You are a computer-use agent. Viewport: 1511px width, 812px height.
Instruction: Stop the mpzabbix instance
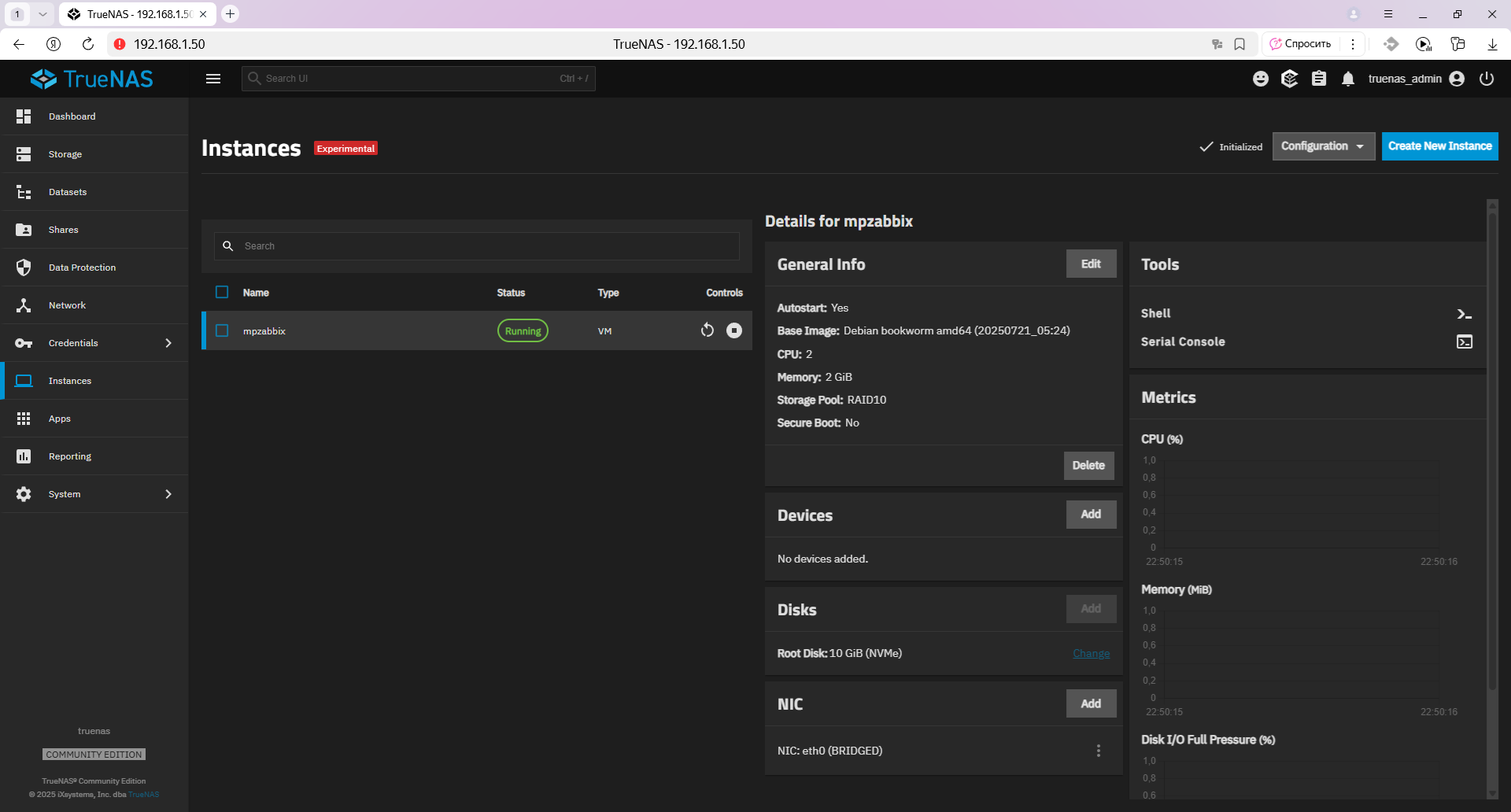coord(734,330)
